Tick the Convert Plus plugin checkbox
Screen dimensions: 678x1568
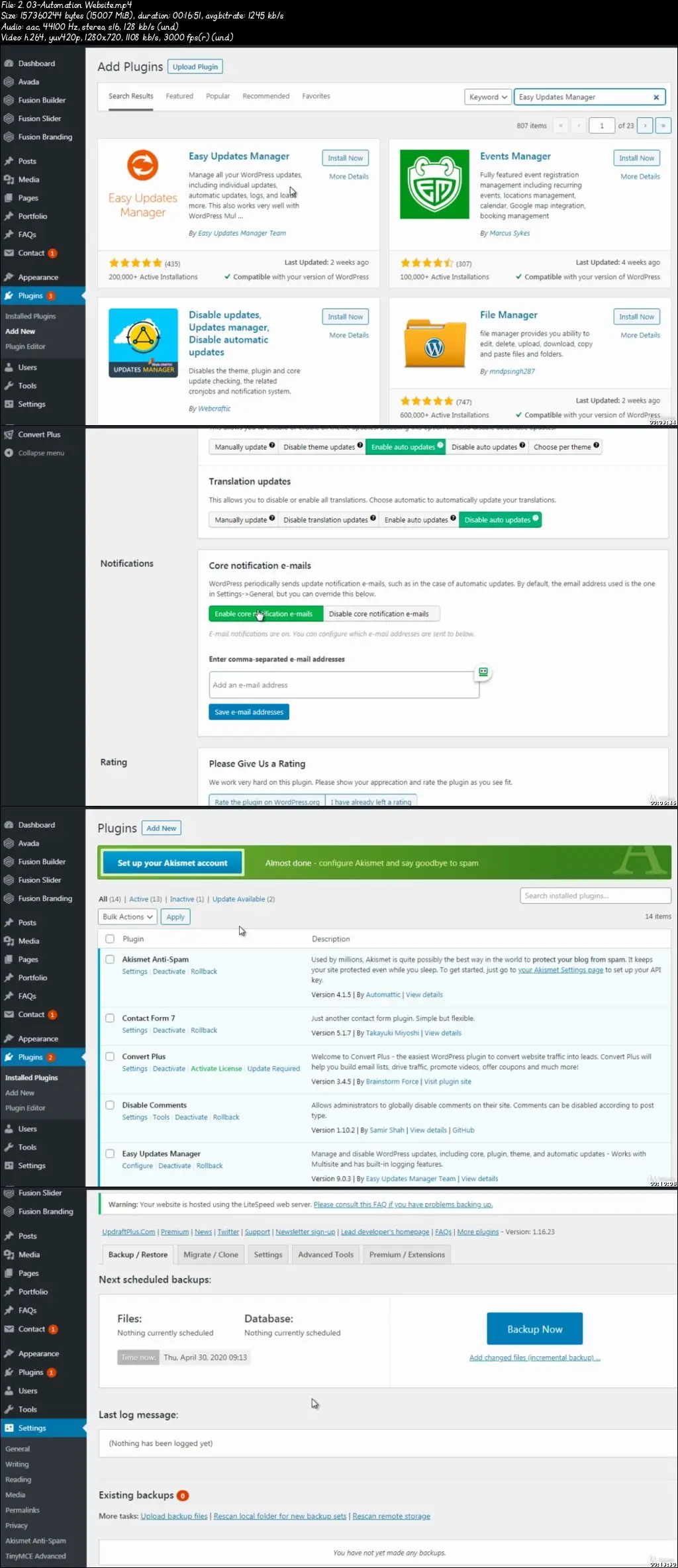pos(110,1057)
